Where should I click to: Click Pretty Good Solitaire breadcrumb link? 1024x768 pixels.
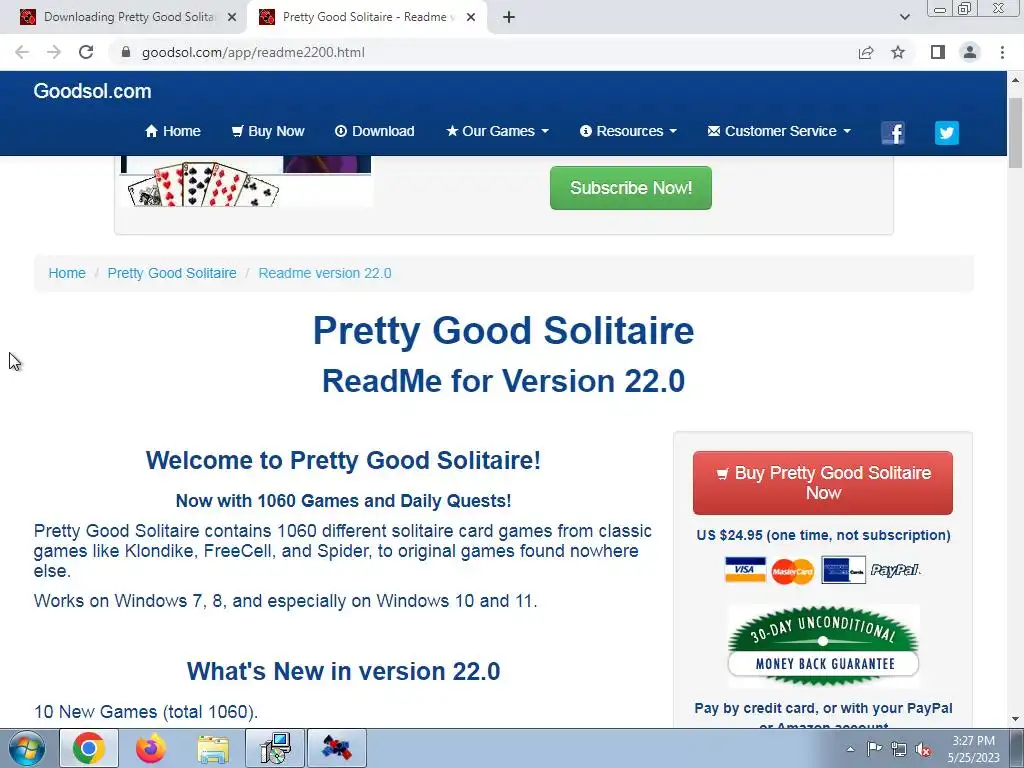[x=172, y=273]
